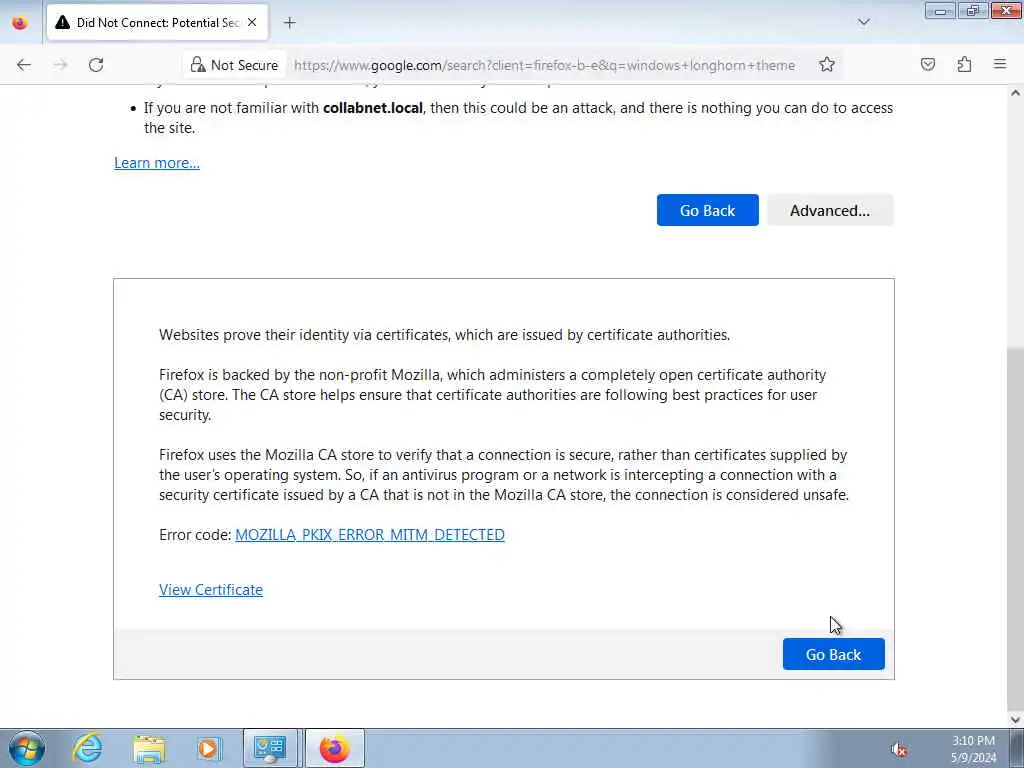Click the upper Go Back button
Viewport: 1024px width, 768px height.
(707, 210)
